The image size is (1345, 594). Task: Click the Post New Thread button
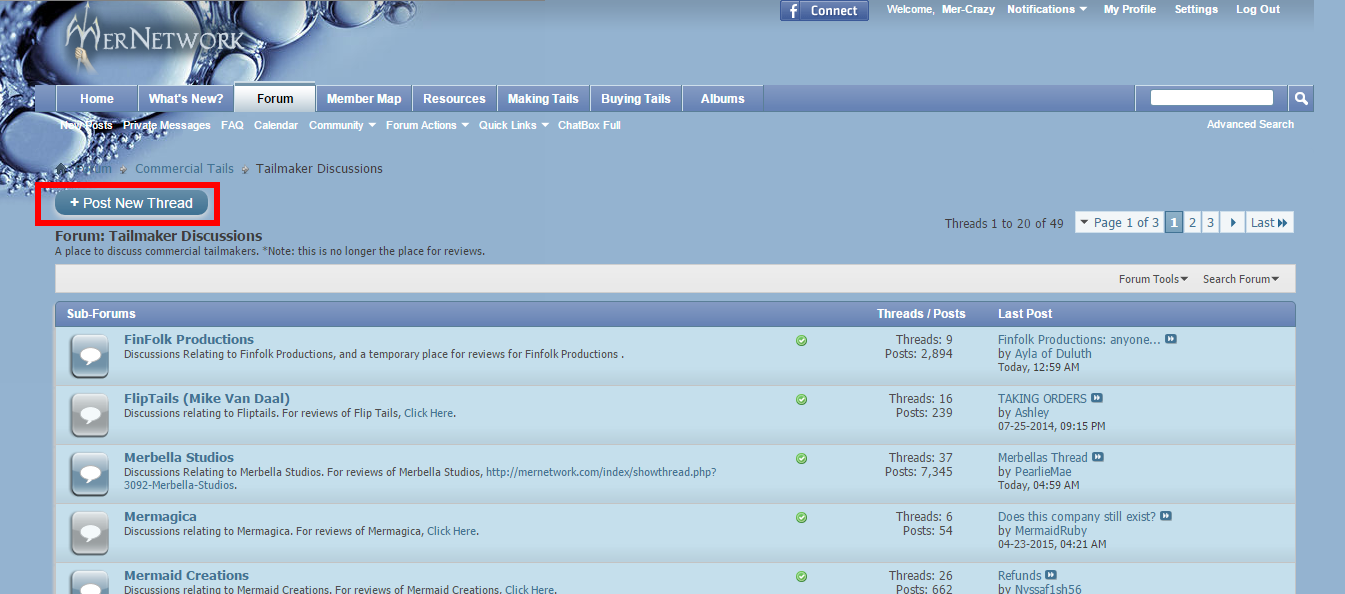tap(131, 203)
